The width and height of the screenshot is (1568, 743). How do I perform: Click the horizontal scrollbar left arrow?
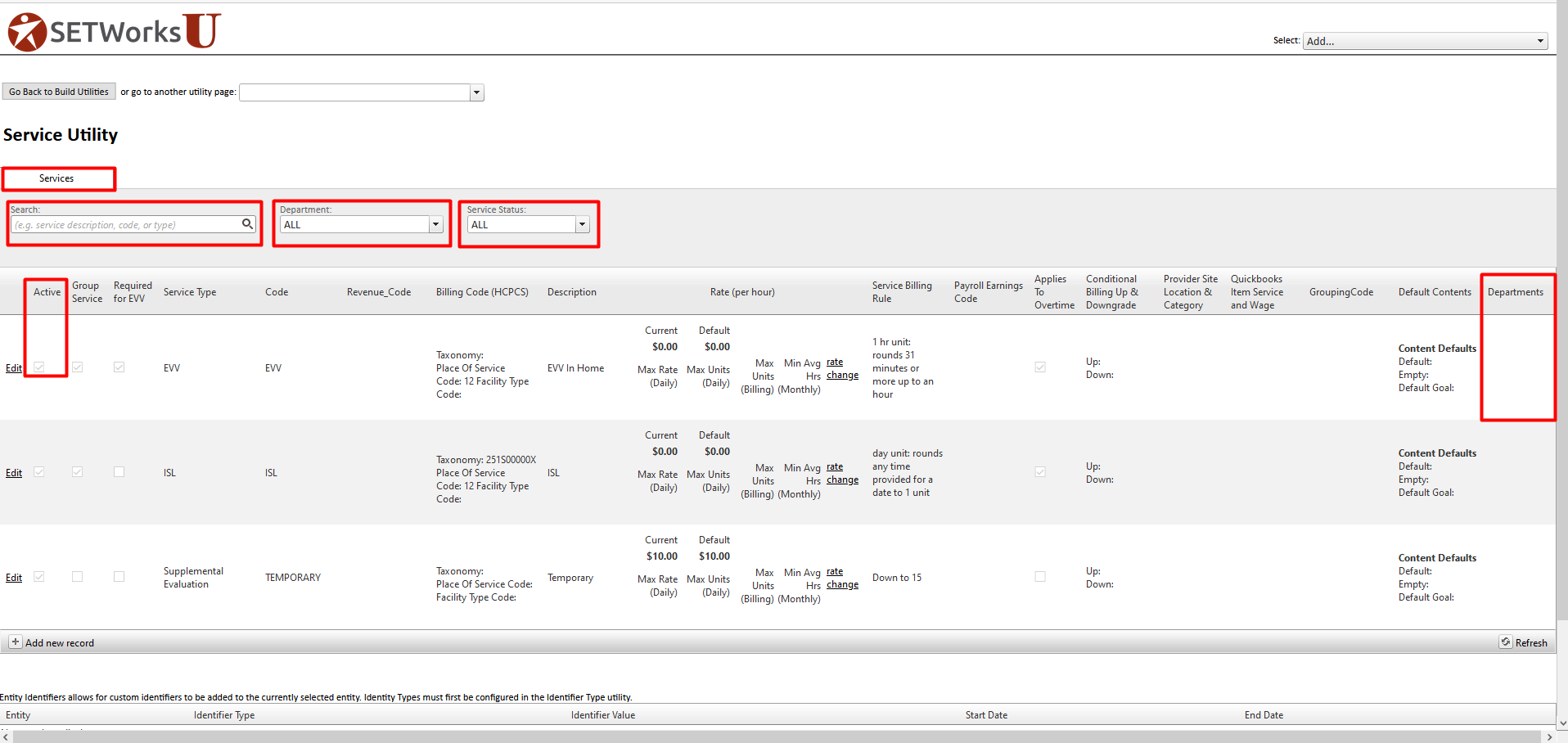pos(7,736)
